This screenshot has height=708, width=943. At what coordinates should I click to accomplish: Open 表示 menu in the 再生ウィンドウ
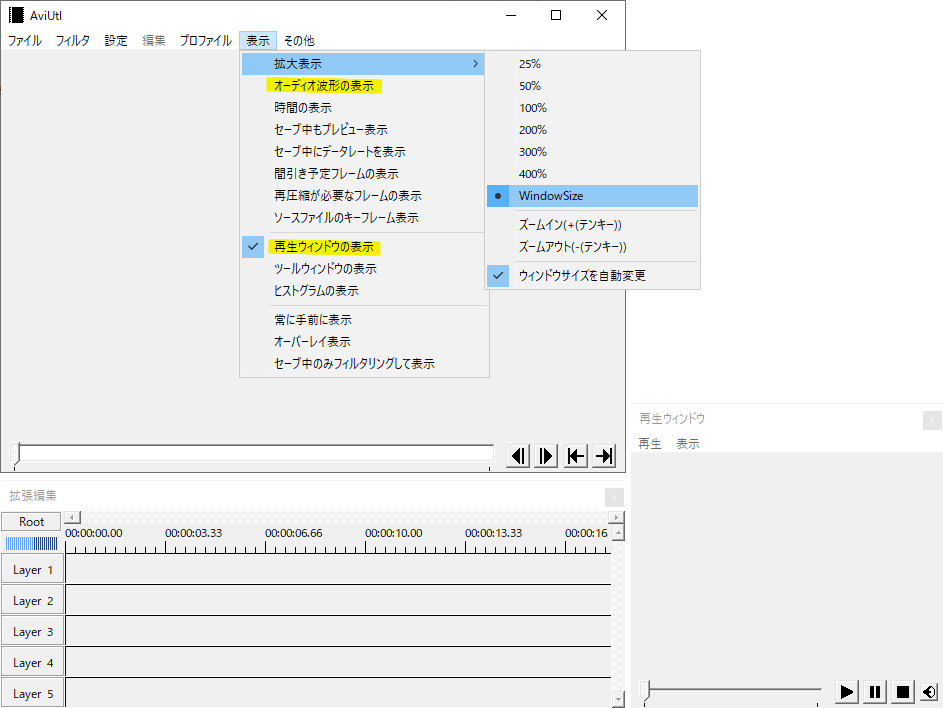coord(688,444)
